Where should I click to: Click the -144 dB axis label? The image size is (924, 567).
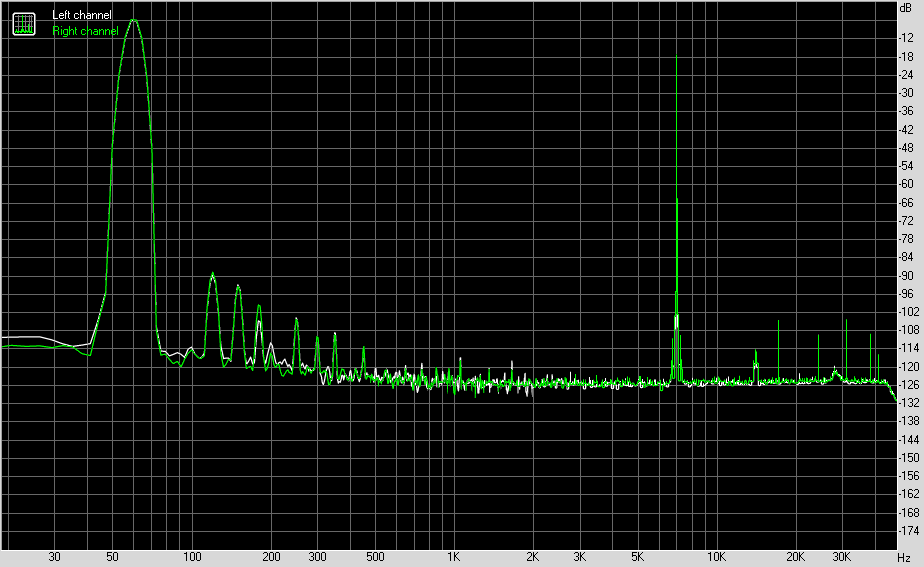pos(909,440)
